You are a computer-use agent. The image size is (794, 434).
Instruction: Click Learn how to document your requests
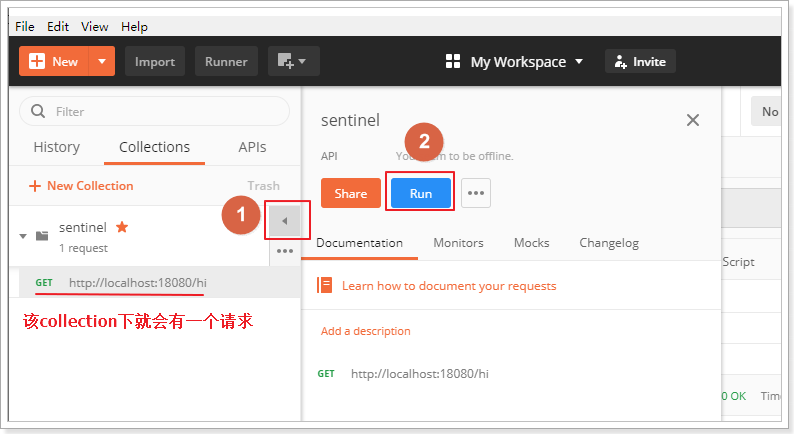[449, 286]
